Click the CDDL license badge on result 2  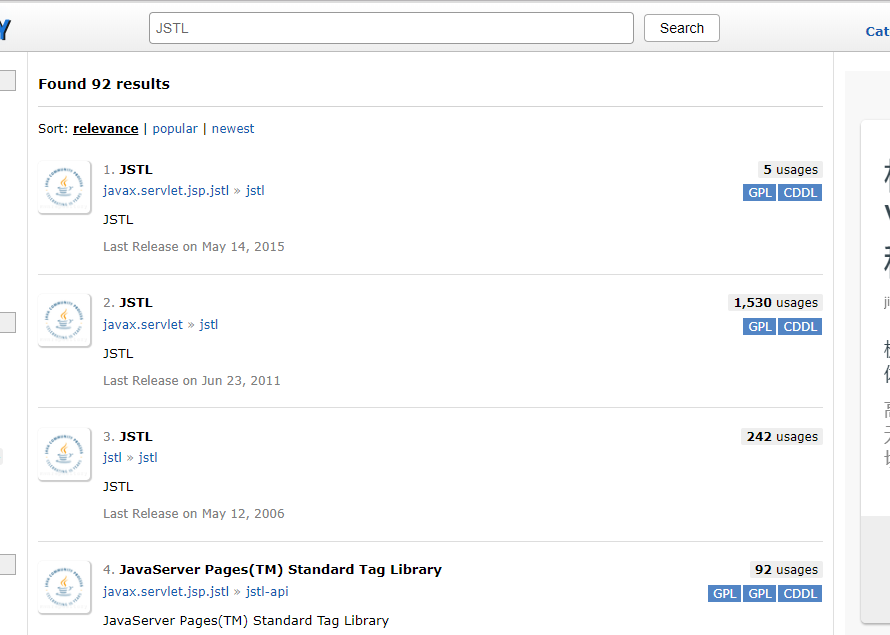point(800,327)
